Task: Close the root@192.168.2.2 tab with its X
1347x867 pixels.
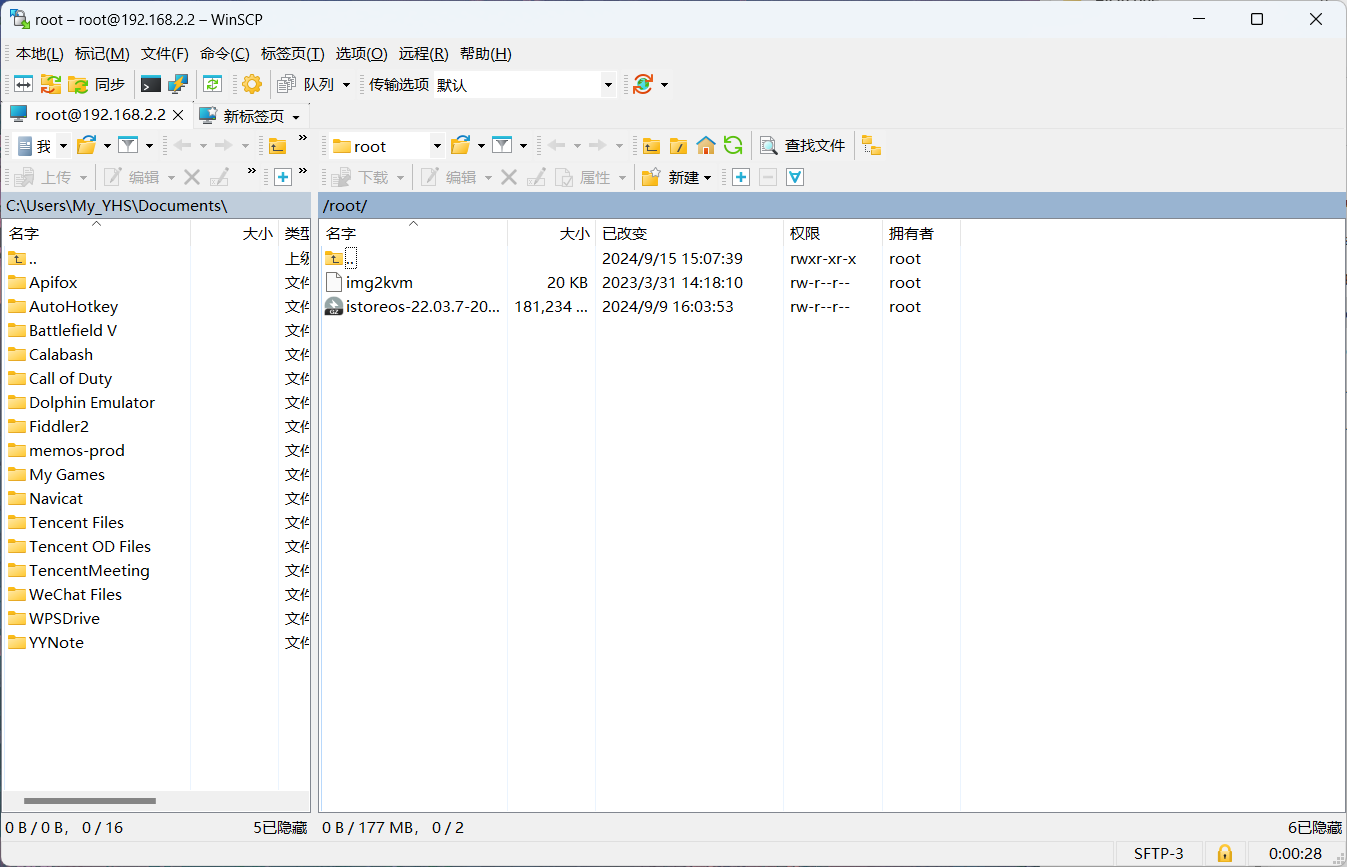Action: [178, 115]
